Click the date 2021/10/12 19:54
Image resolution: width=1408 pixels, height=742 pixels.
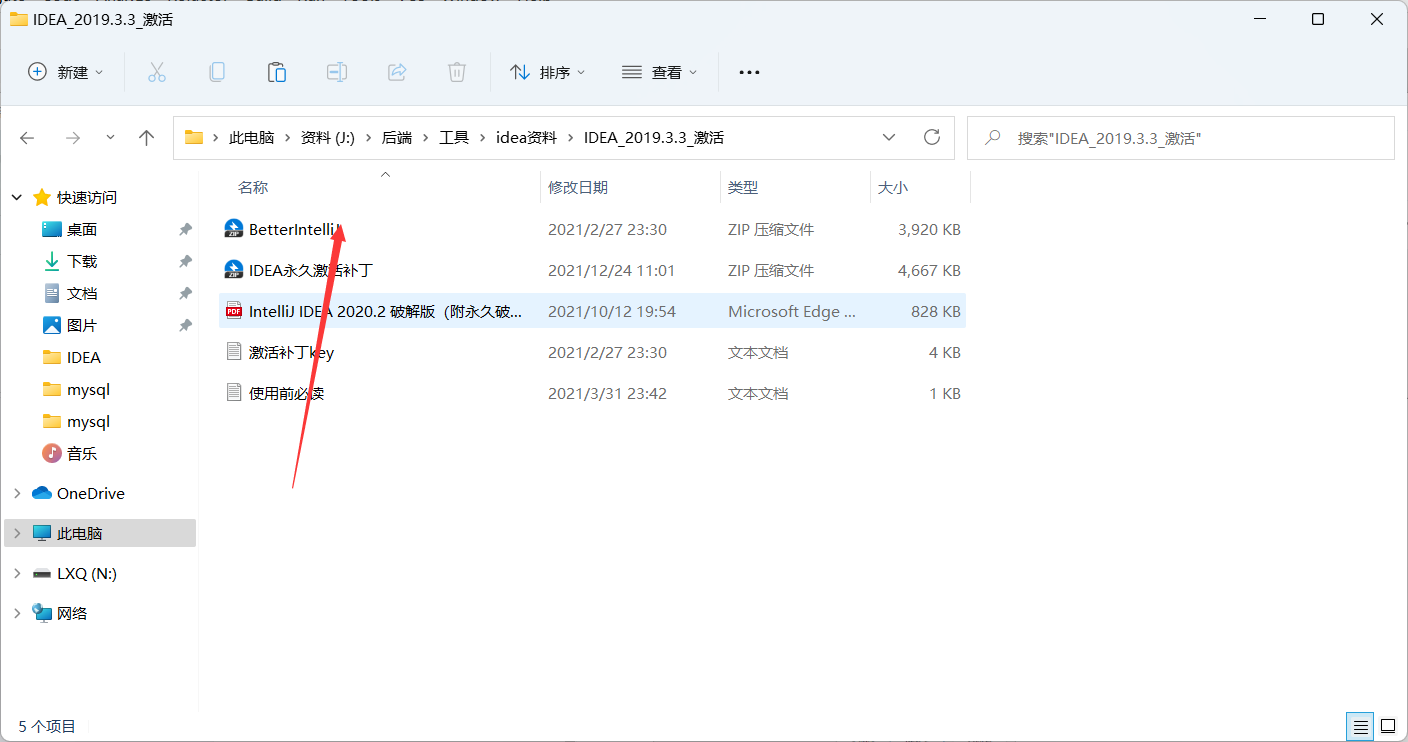coord(612,311)
